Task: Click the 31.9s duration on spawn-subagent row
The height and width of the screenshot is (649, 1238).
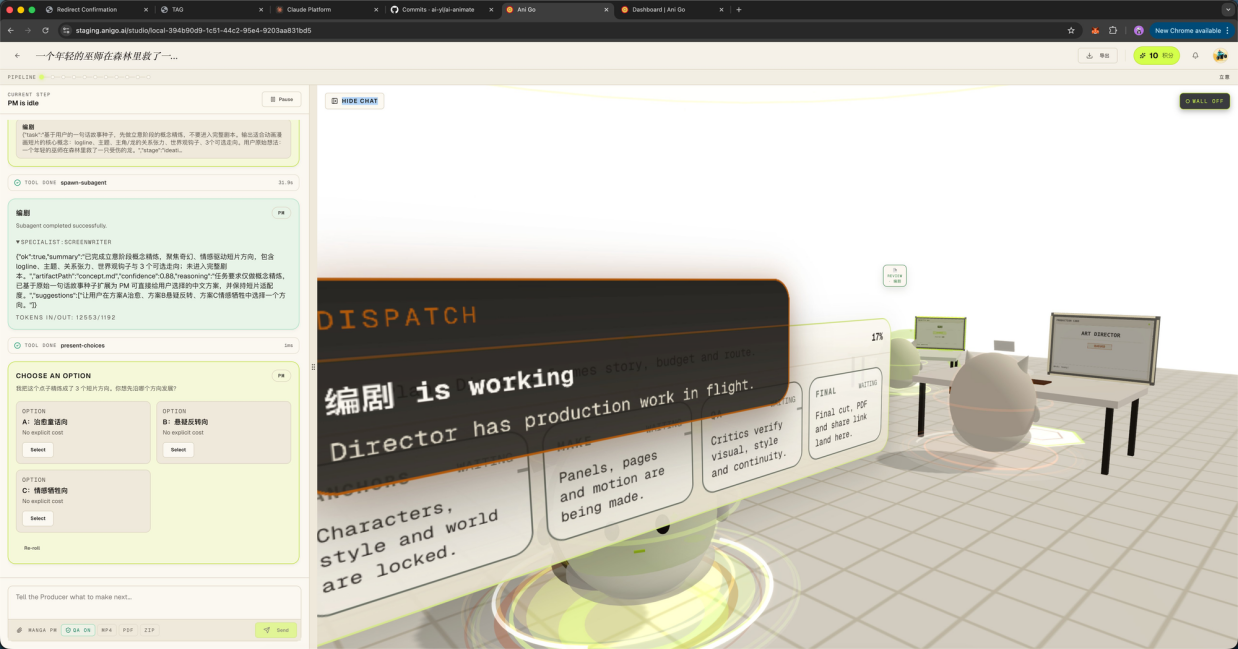Action: (x=286, y=183)
